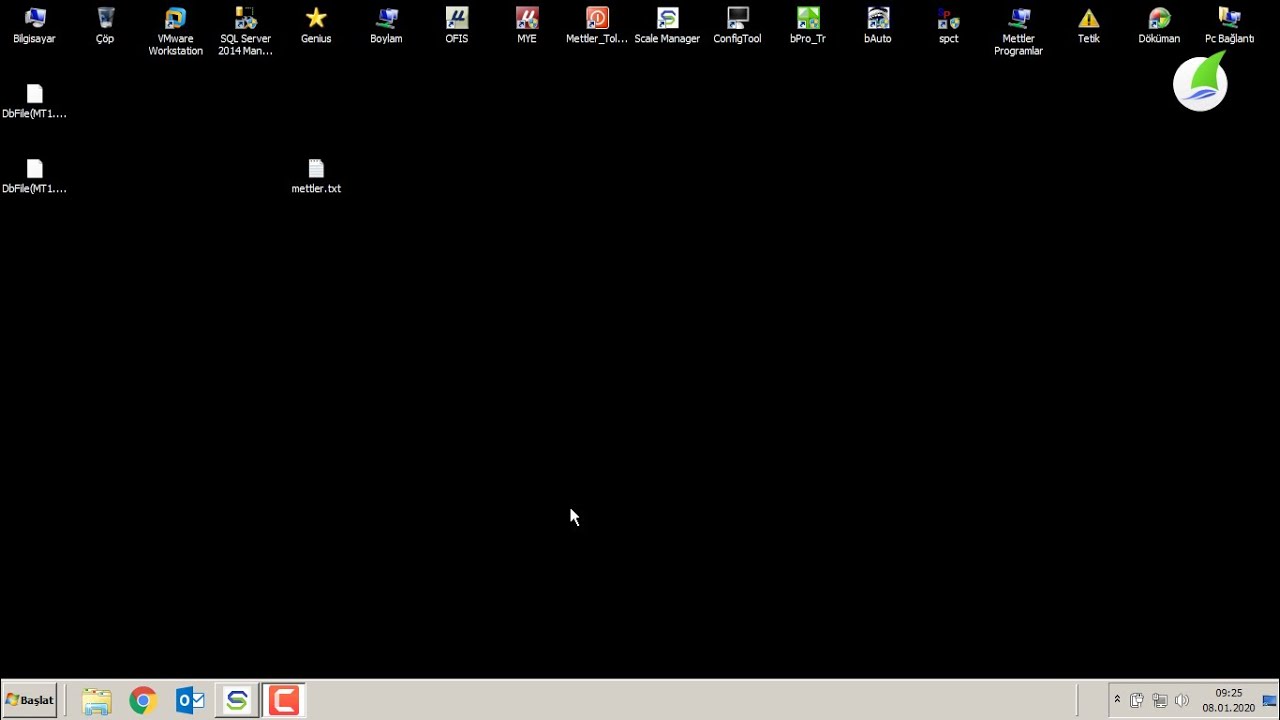Screen dimensions: 1280x720
Task: Switch to the Camtasia recorder taskbar button
Action: tap(284, 701)
